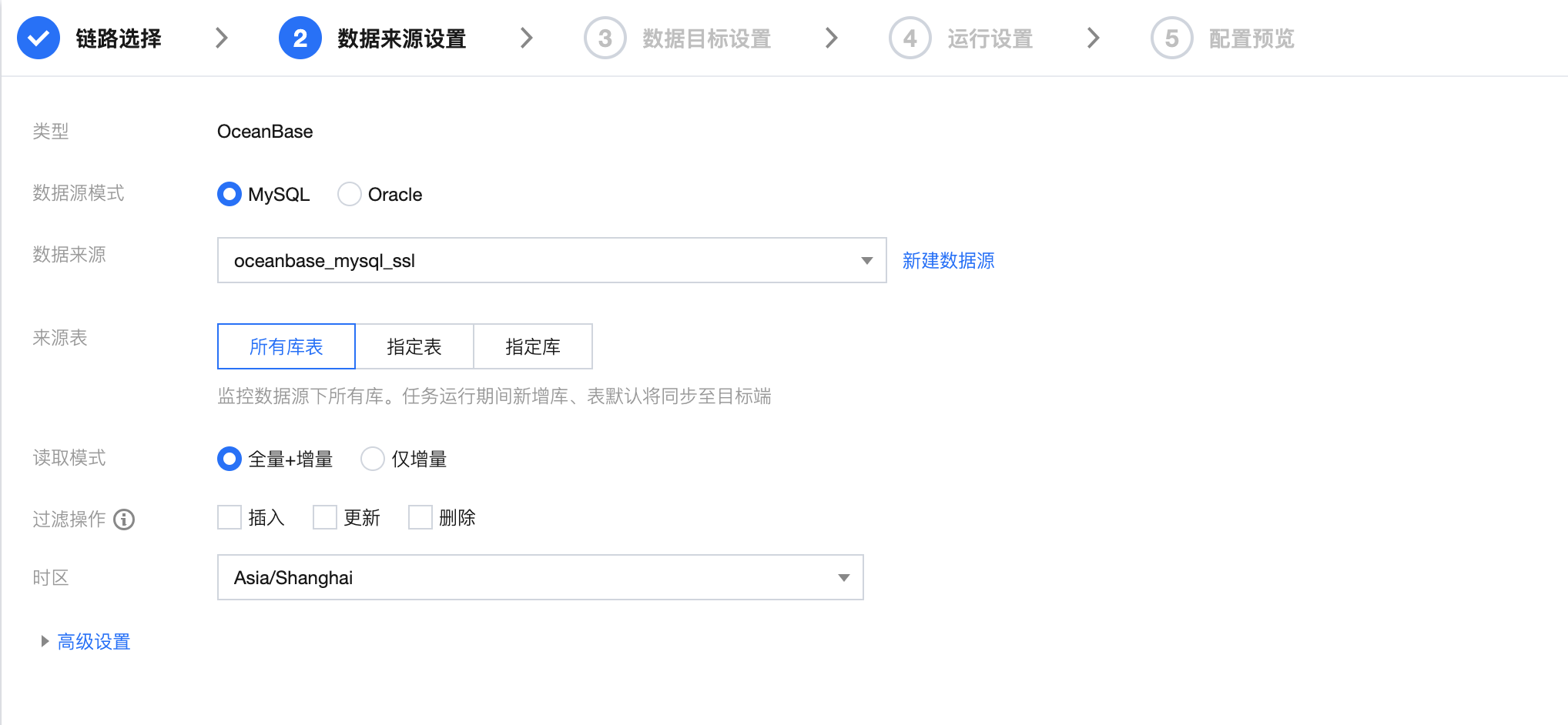Expand the 高级设置 section
This screenshot has height=725, width=1568.
(93, 641)
